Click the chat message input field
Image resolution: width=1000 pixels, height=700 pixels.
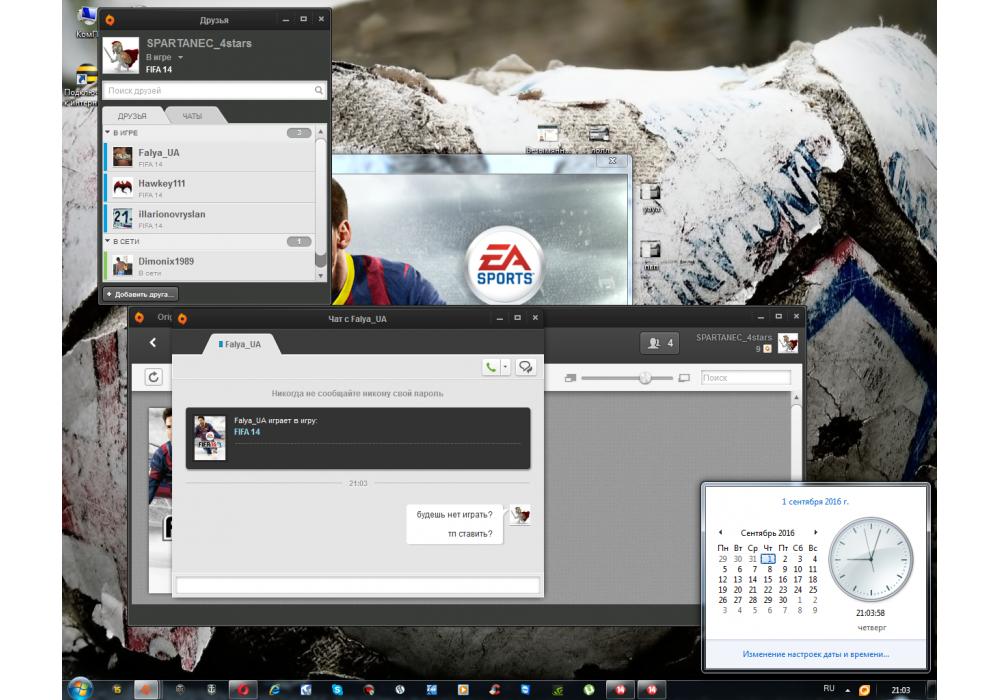pos(357,585)
